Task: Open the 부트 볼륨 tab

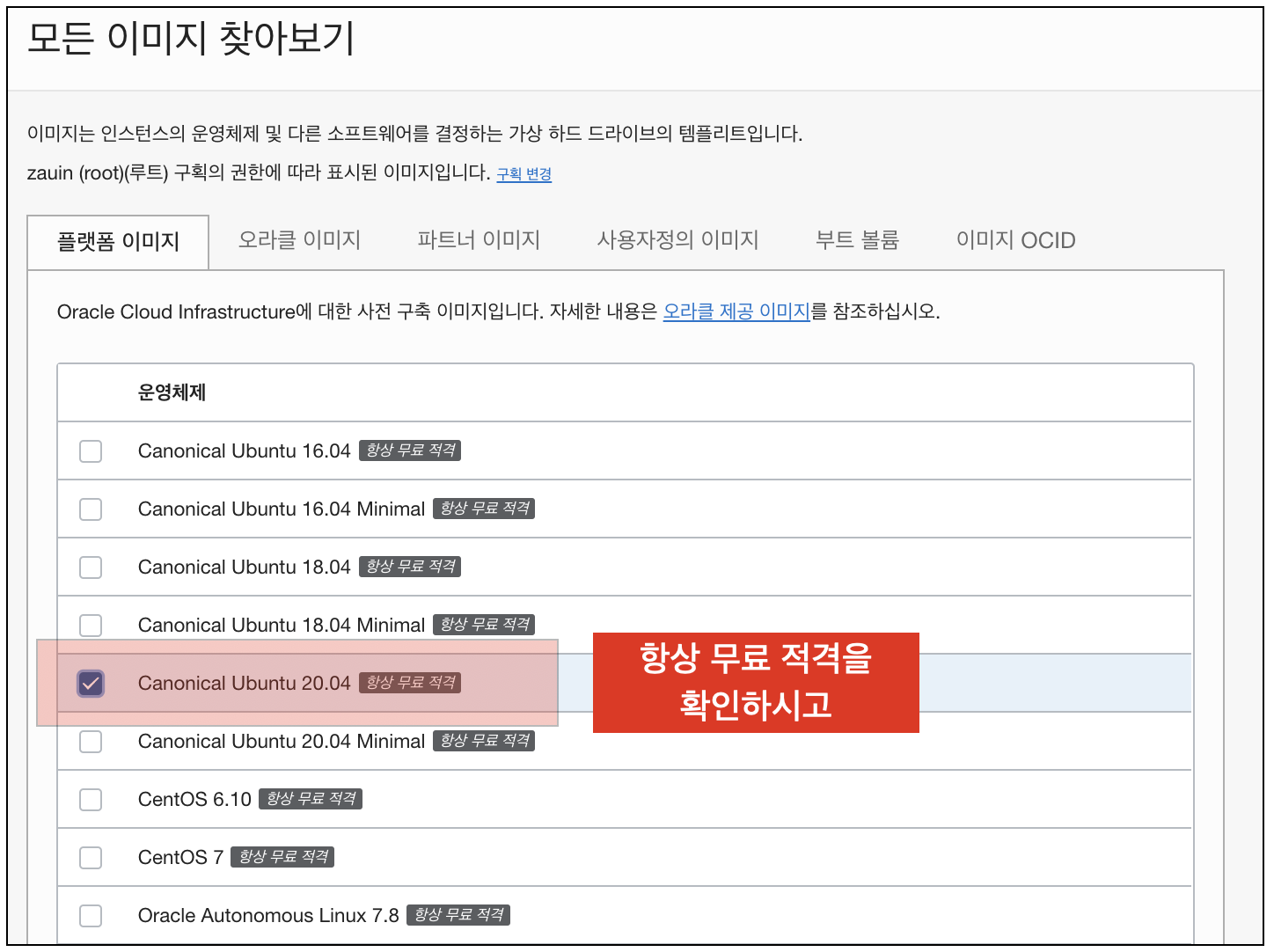Action: pos(858,240)
